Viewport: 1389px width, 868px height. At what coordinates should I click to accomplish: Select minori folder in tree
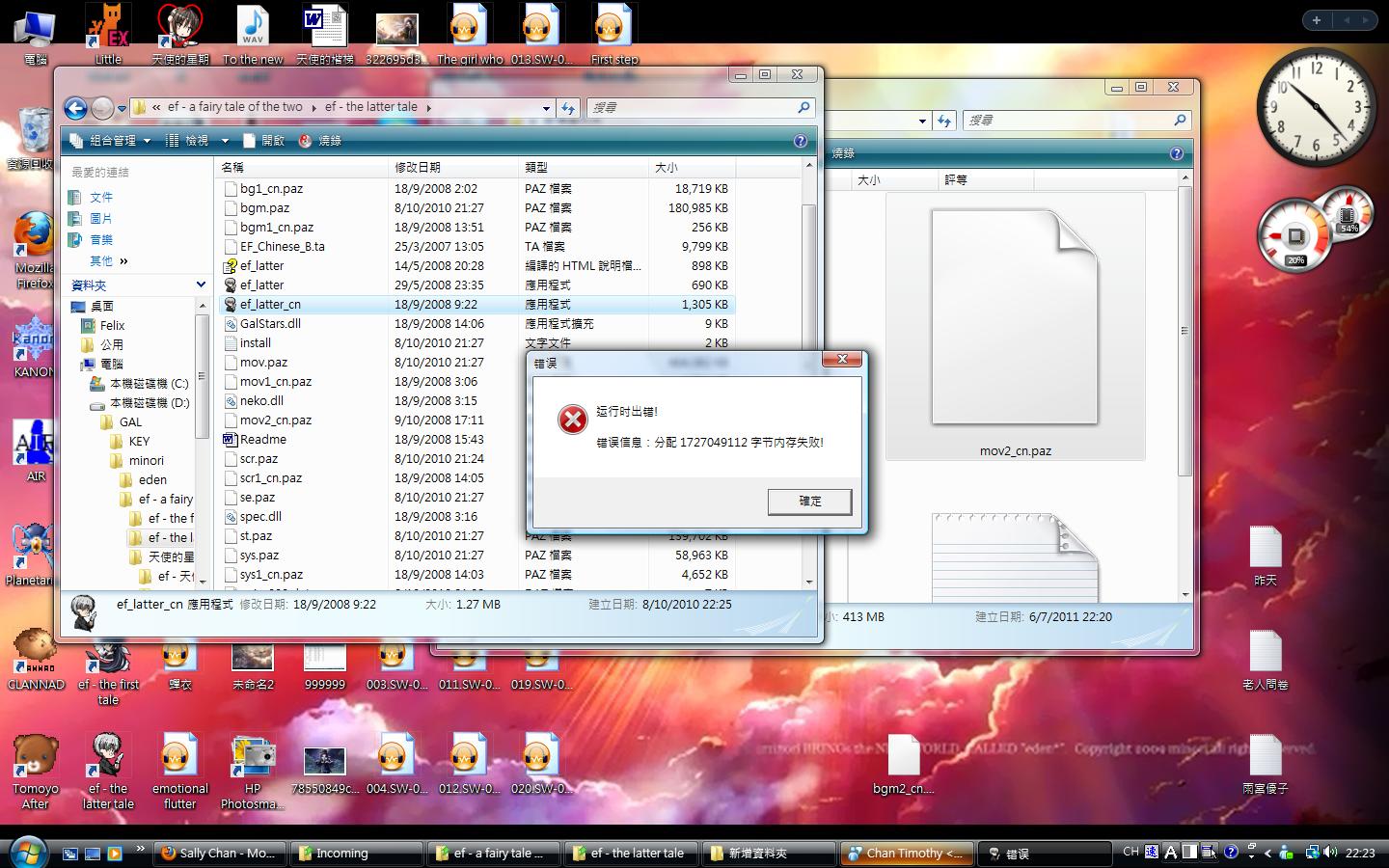point(147,460)
